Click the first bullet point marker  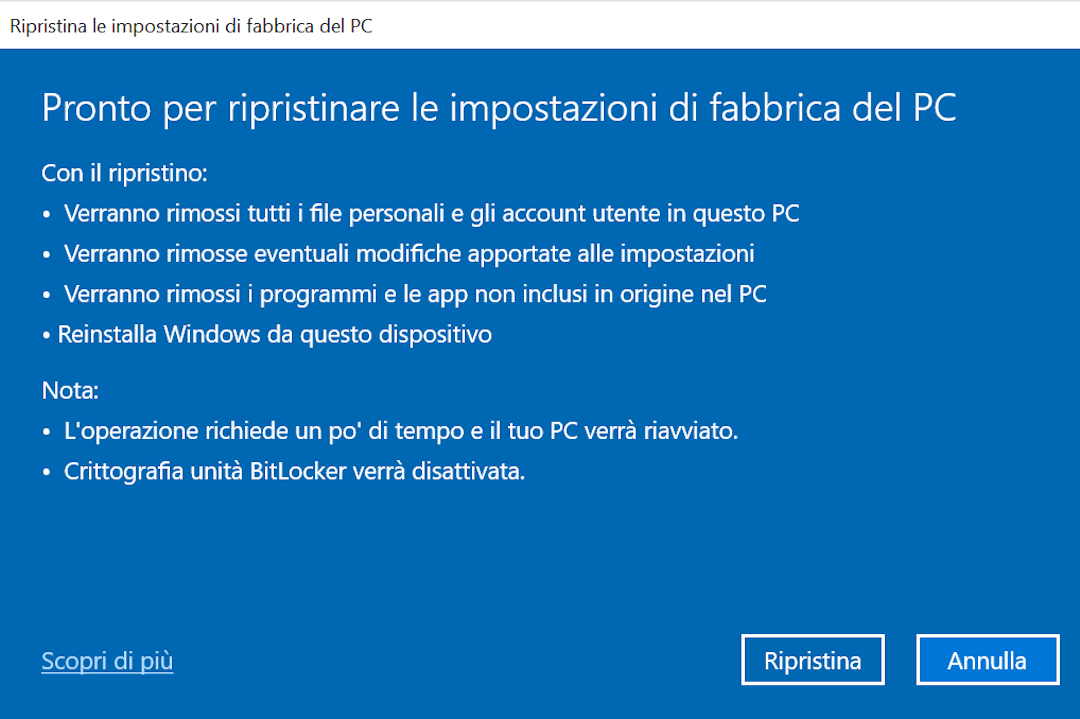46,212
